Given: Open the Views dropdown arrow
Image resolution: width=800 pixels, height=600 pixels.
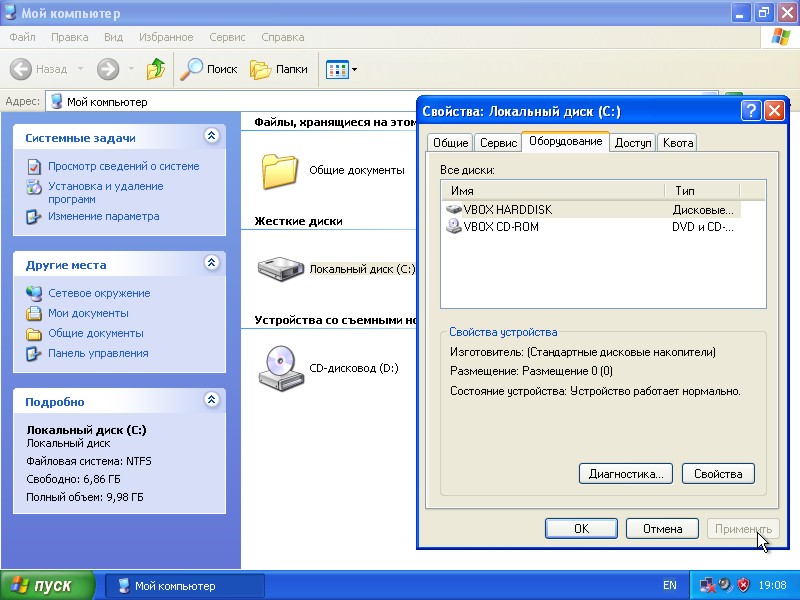Looking at the screenshot, I should point(355,69).
